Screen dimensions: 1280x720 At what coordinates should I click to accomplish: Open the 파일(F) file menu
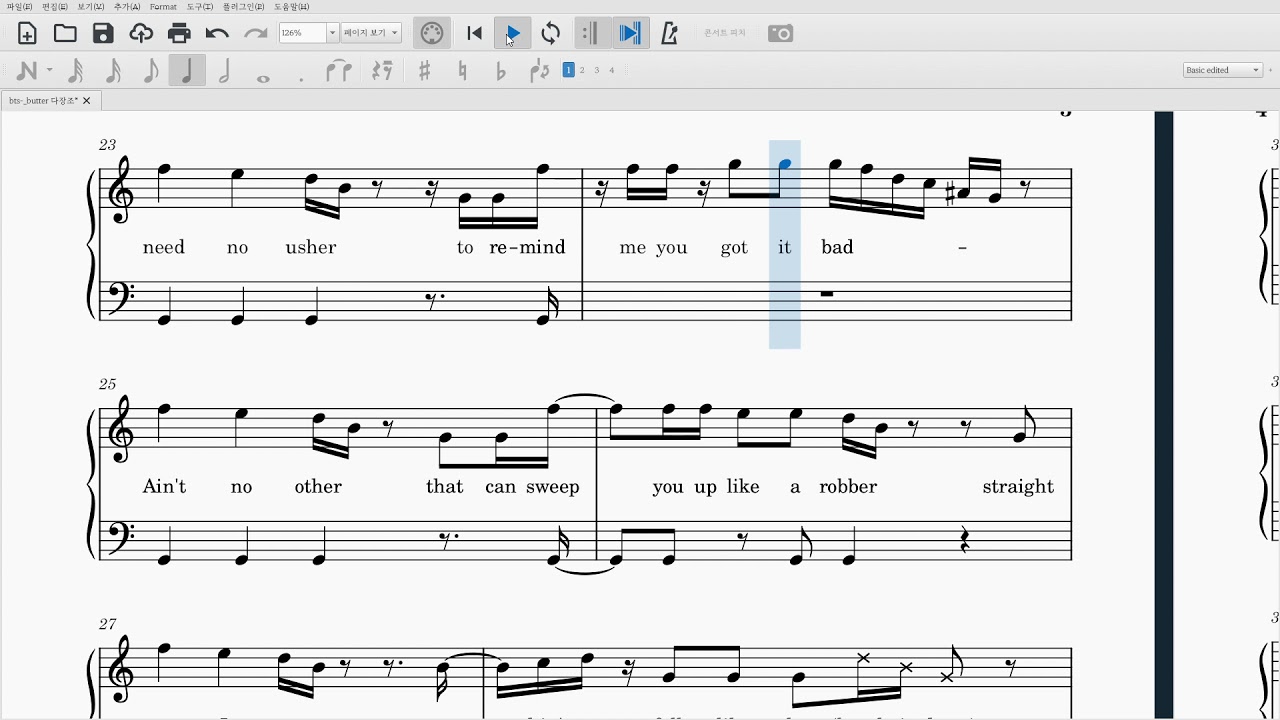pyautogui.click(x=19, y=7)
